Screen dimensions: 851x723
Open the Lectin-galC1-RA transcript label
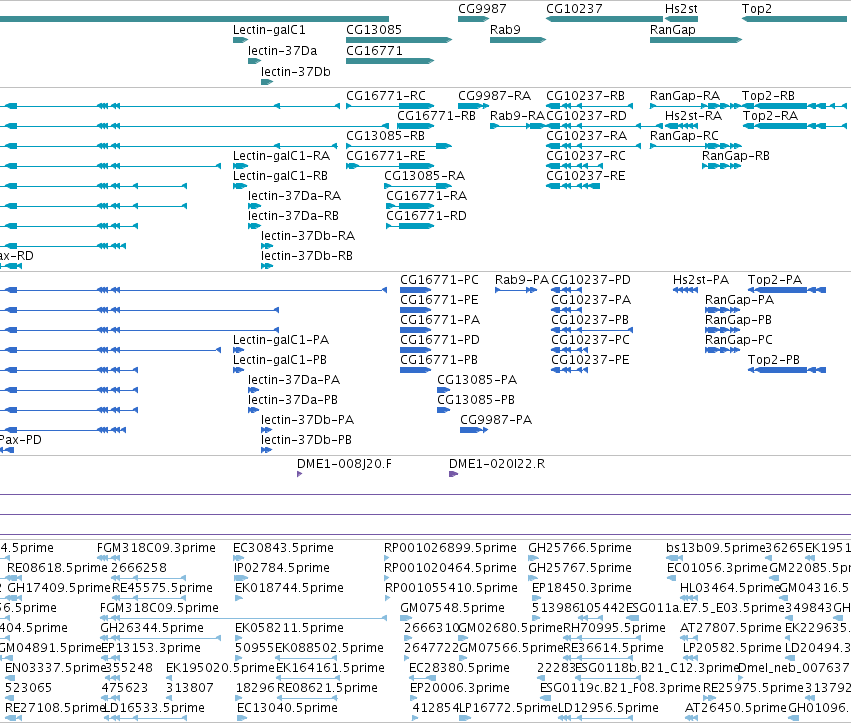(x=281, y=156)
